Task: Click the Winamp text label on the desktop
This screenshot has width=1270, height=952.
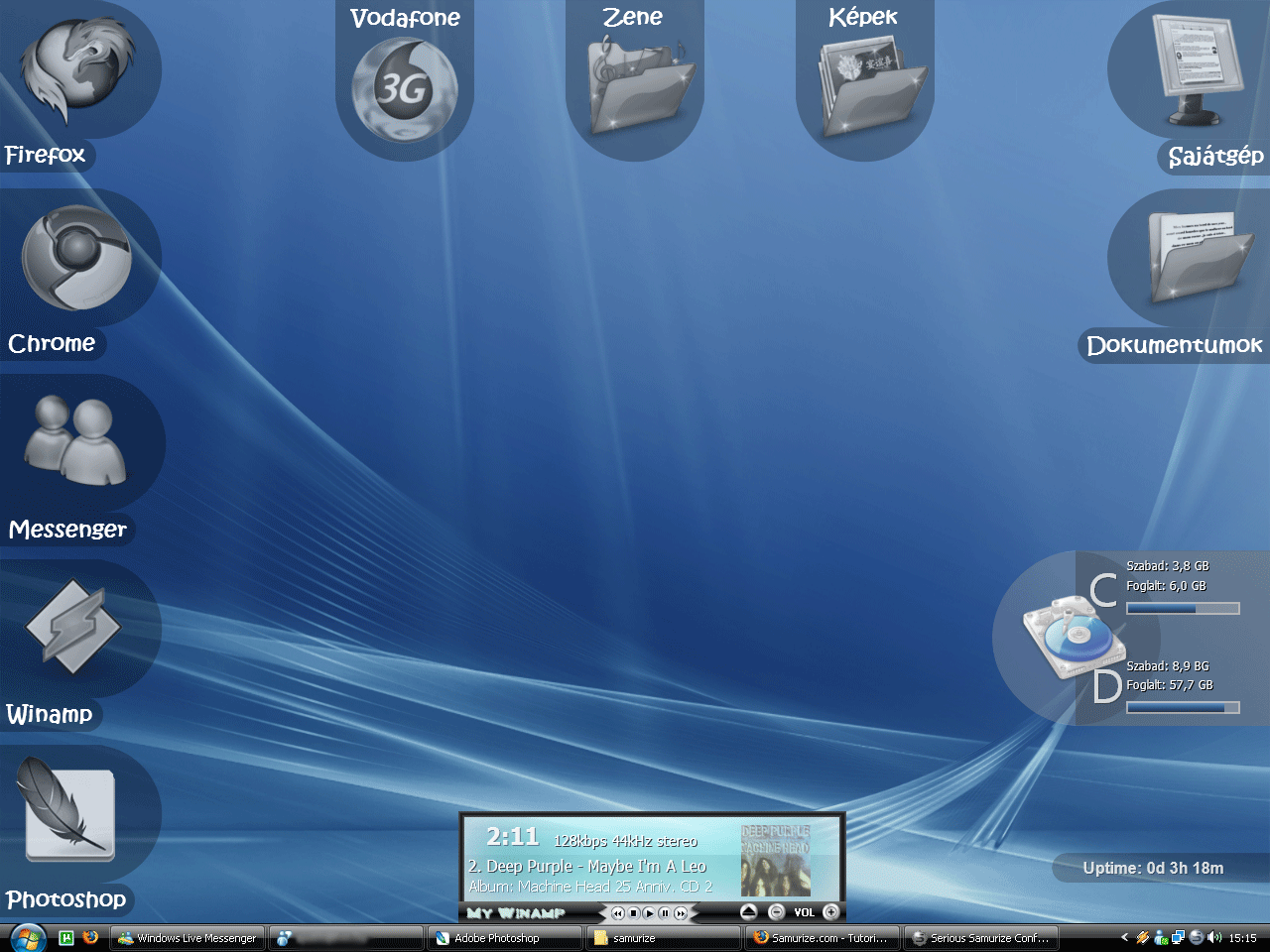Action: 50,714
